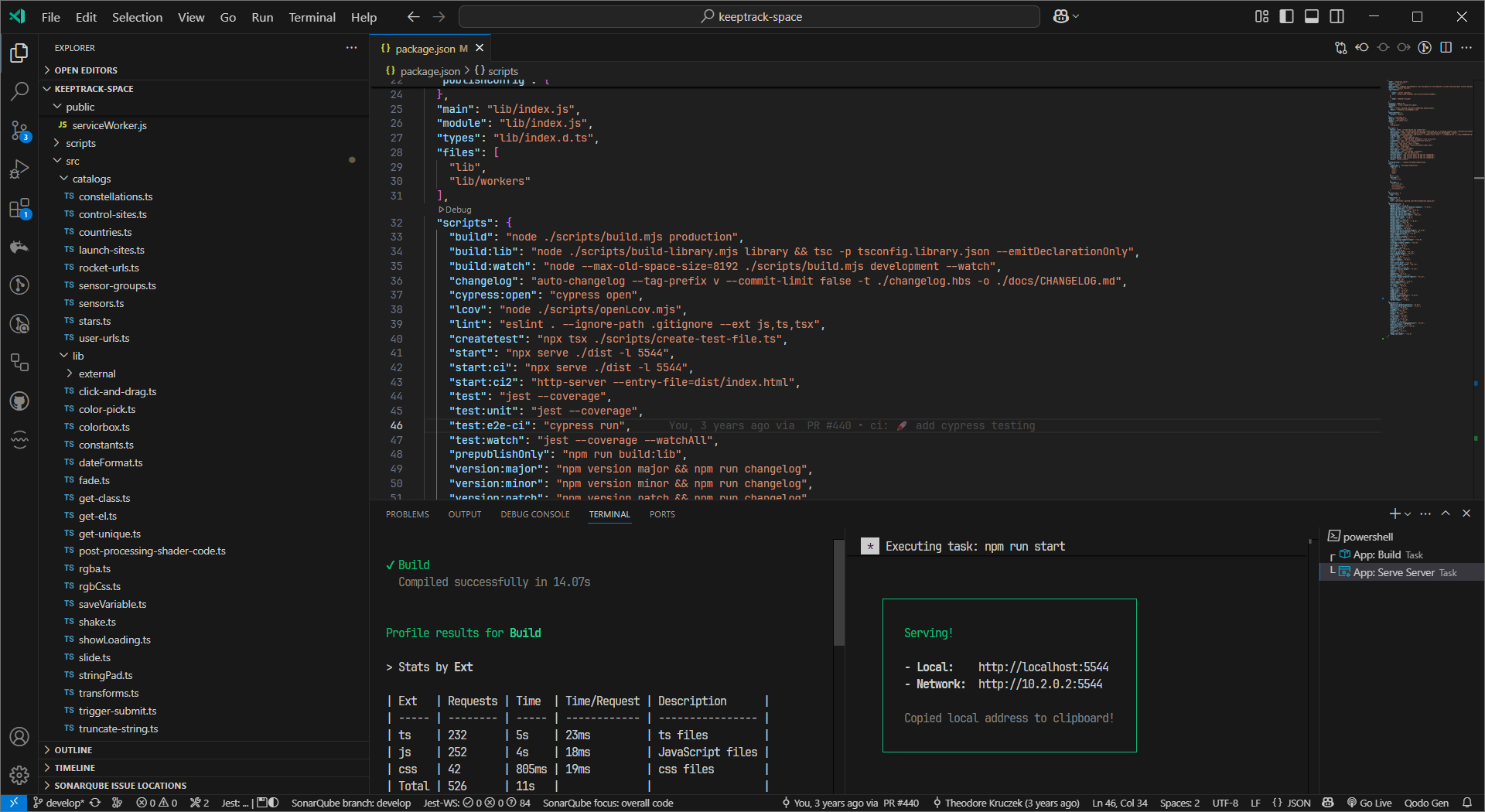1485x812 pixels.
Task: Click the Split Editor Right icon
Action: coord(1446,48)
